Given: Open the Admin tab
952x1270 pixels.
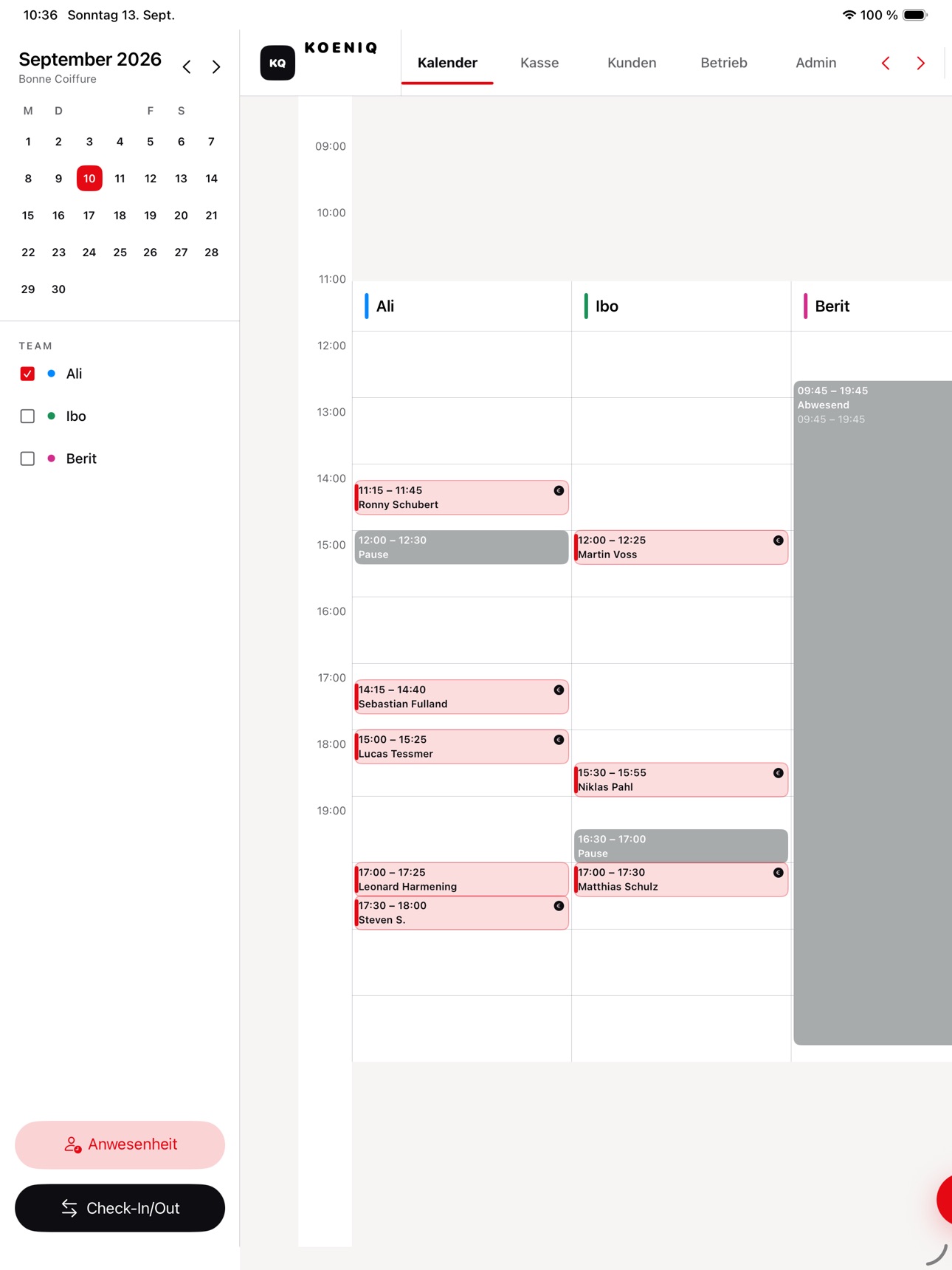Looking at the screenshot, I should [815, 63].
